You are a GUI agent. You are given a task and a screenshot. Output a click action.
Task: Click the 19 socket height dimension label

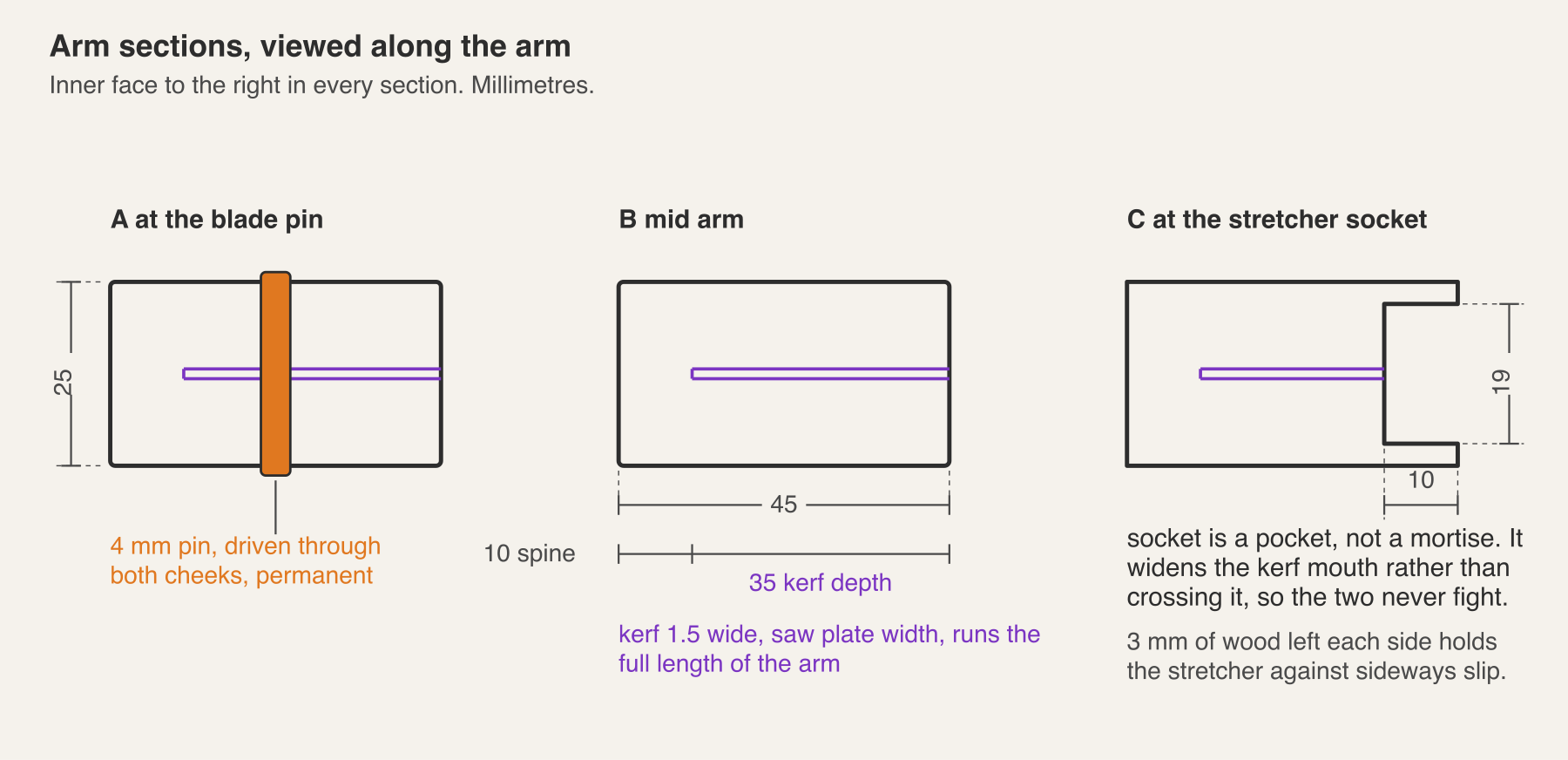(1500, 381)
